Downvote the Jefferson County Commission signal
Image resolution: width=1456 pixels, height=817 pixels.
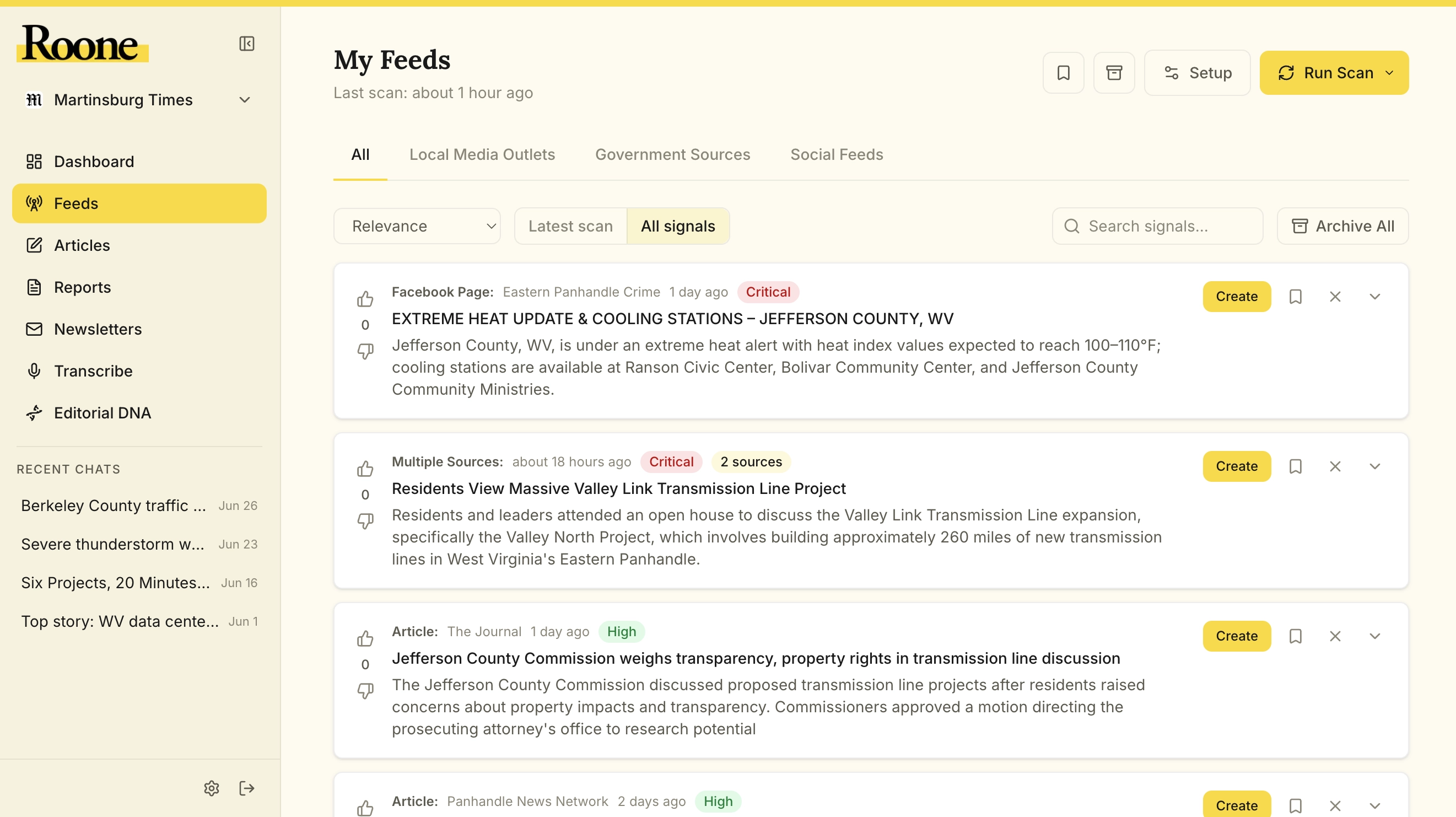(x=365, y=690)
